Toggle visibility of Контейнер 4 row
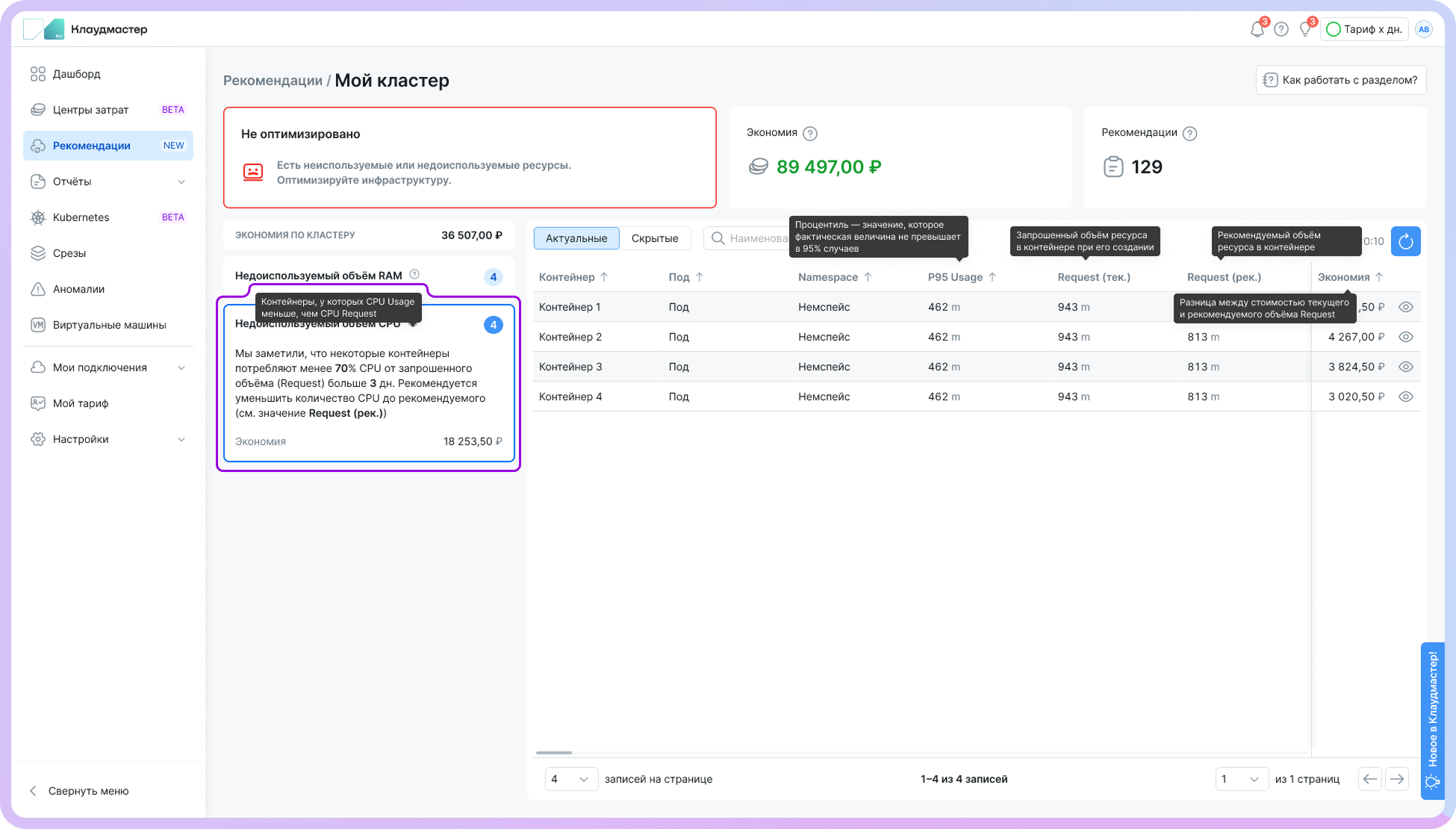1456x829 pixels. pyautogui.click(x=1405, y=397)
